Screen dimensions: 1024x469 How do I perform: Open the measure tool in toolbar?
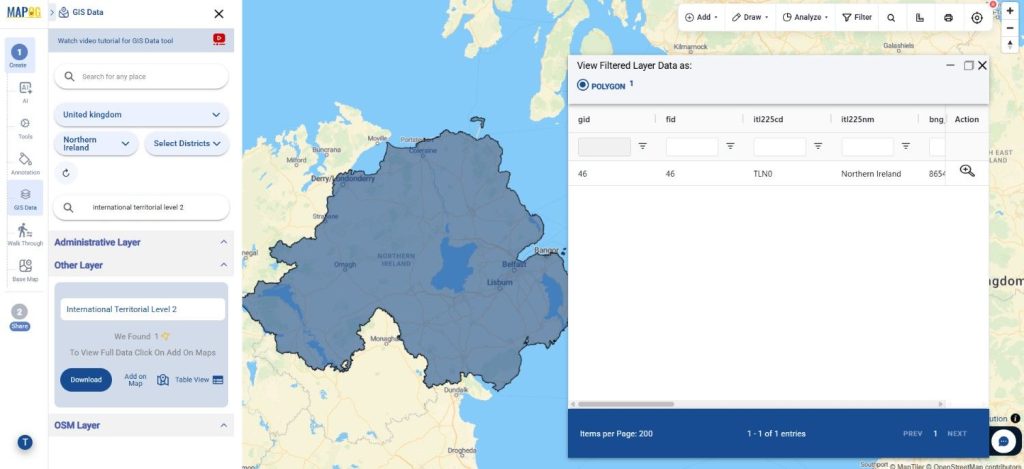click(920, 18)
